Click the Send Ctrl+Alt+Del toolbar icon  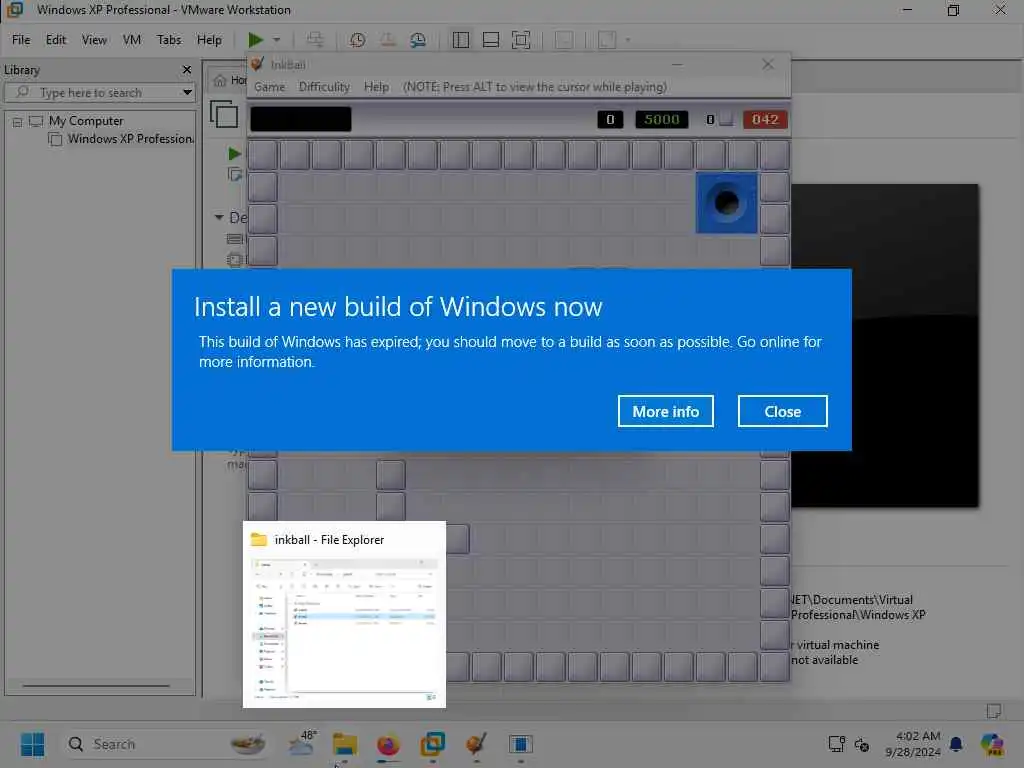315,40
